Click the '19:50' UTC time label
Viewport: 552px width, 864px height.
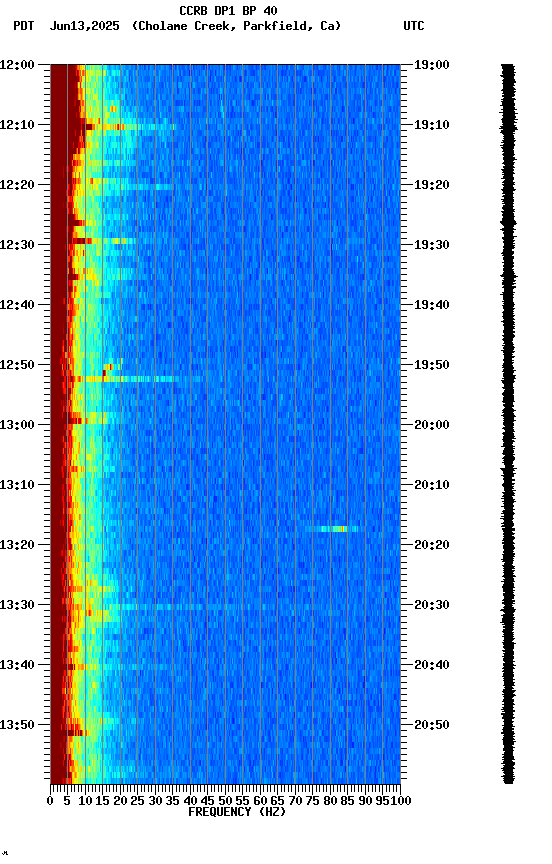point(431,365)
